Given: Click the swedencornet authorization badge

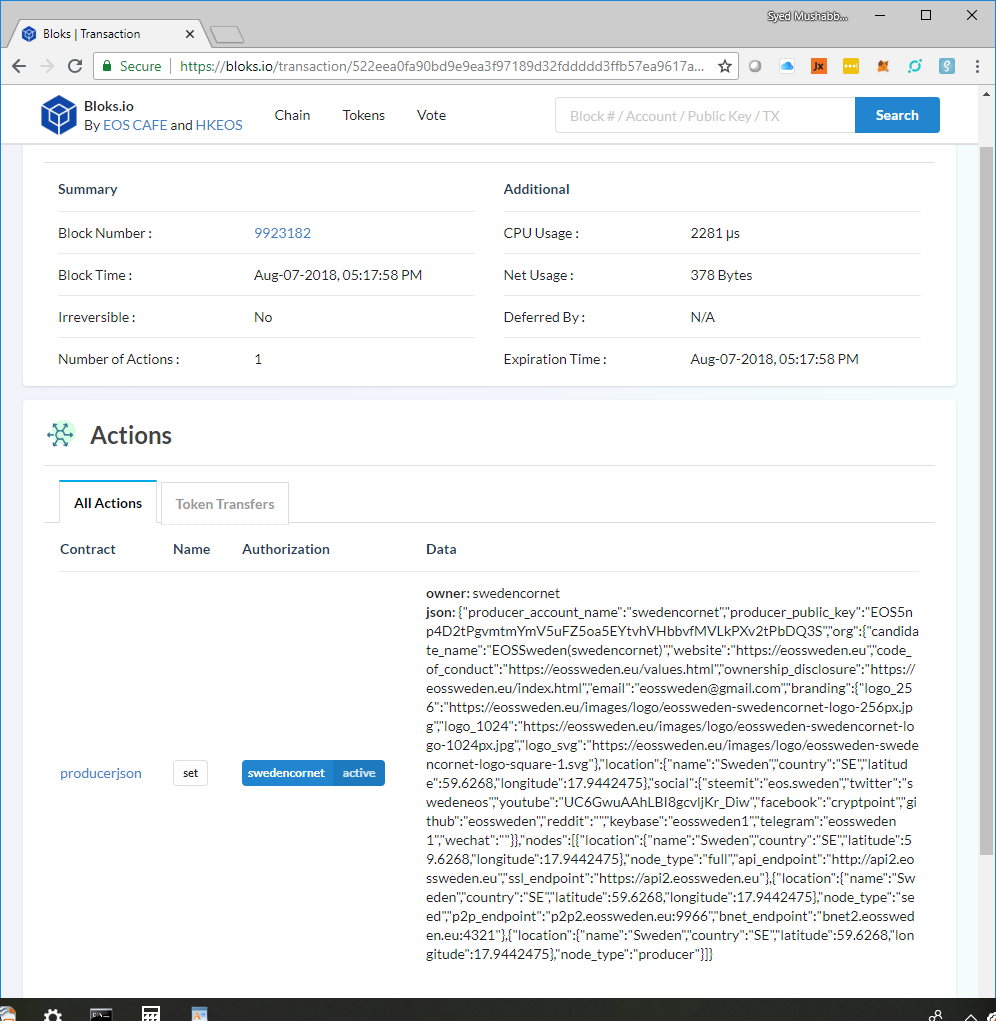Looking at the screenshot, I should (x=286, y=773).
